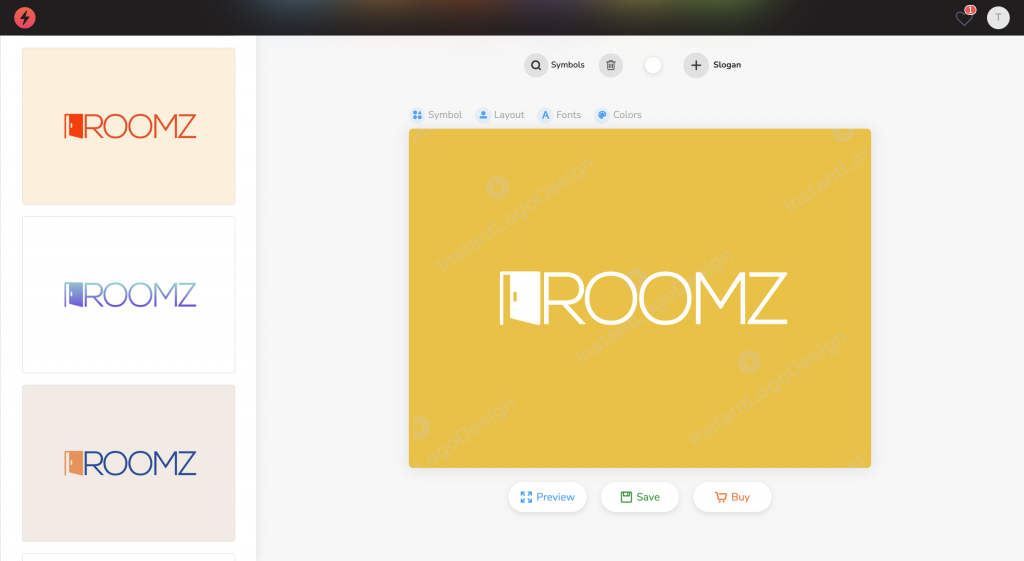Click the Preview button
This screenshot has height=561, width=1024.
point(547,497)
